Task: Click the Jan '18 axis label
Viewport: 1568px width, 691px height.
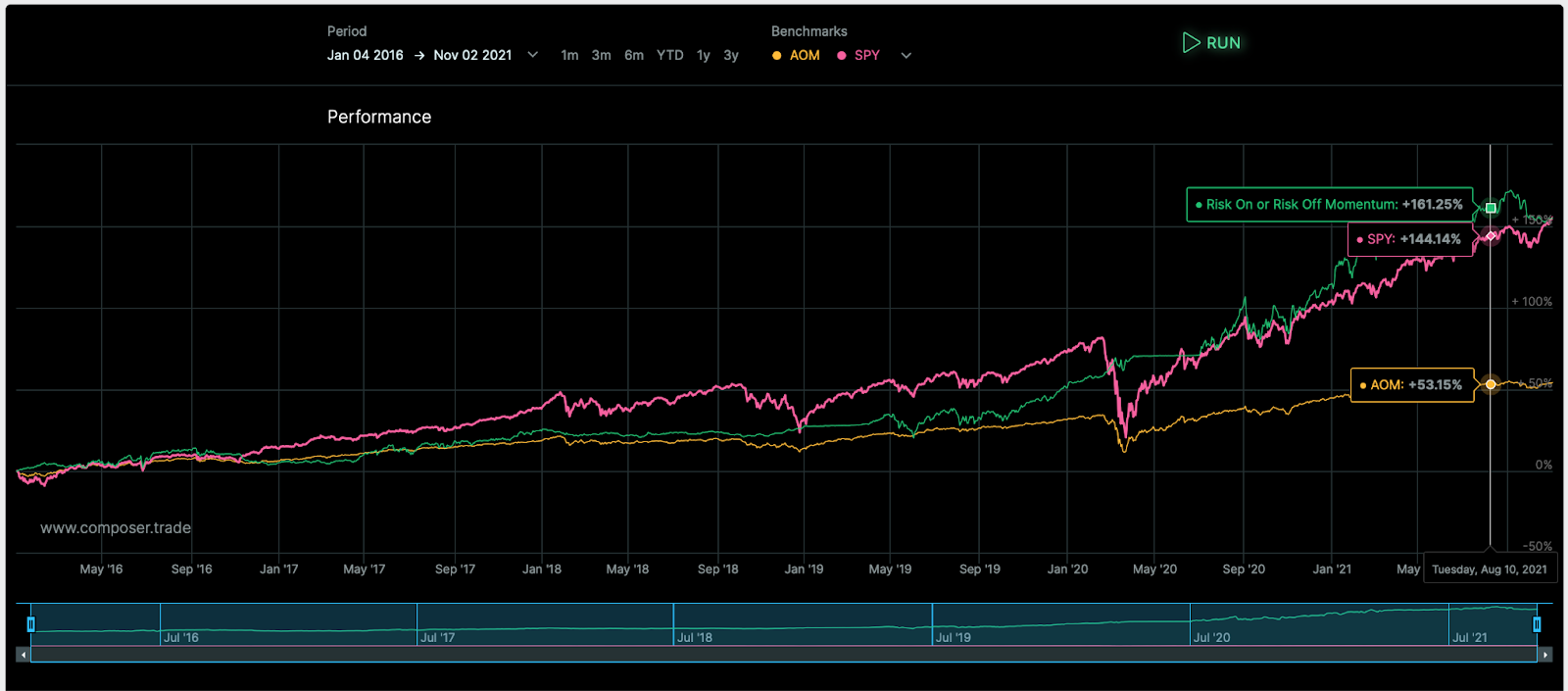Action: coord(542,569)
